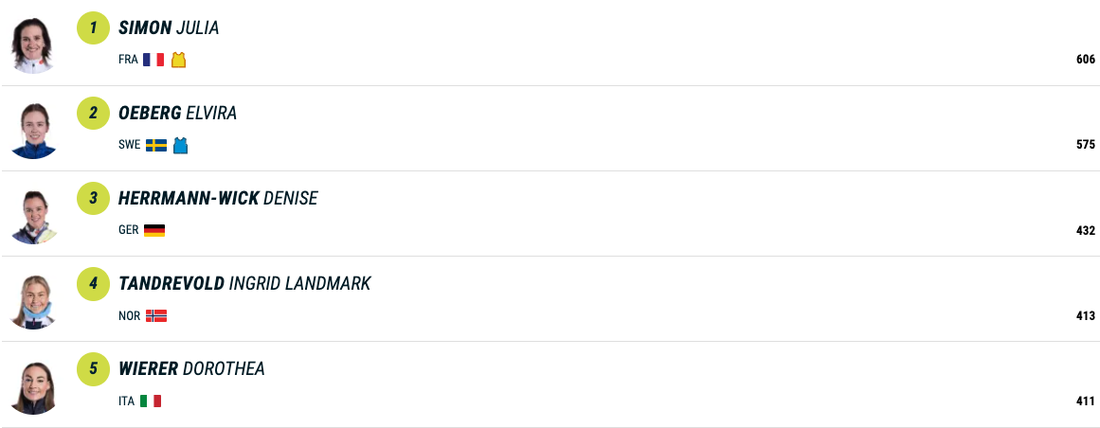Click the blue bib icon next to SWE
The image size is (1100, 428).
point(180,145)
